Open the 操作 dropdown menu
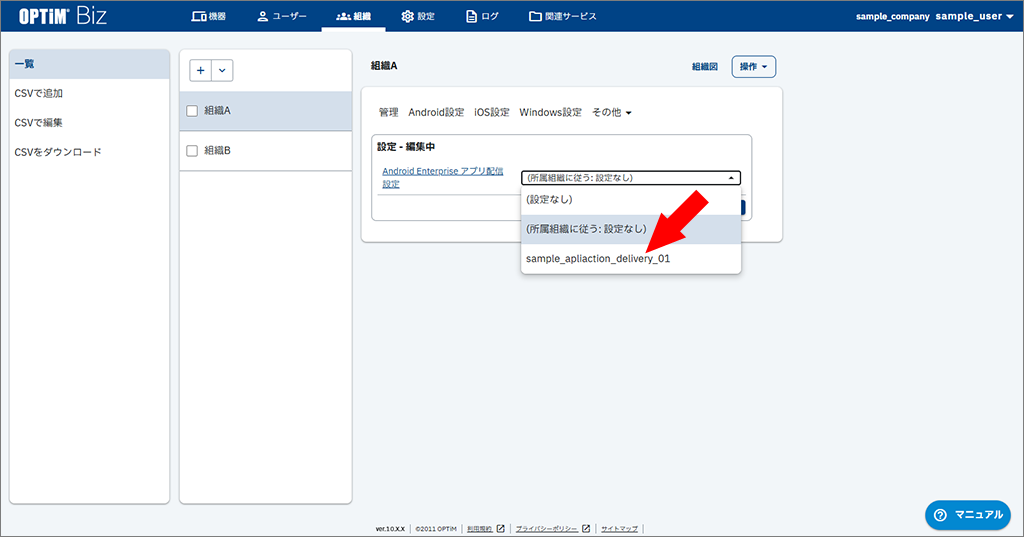This screenshot has height=537, width=1024. point(754,67)
